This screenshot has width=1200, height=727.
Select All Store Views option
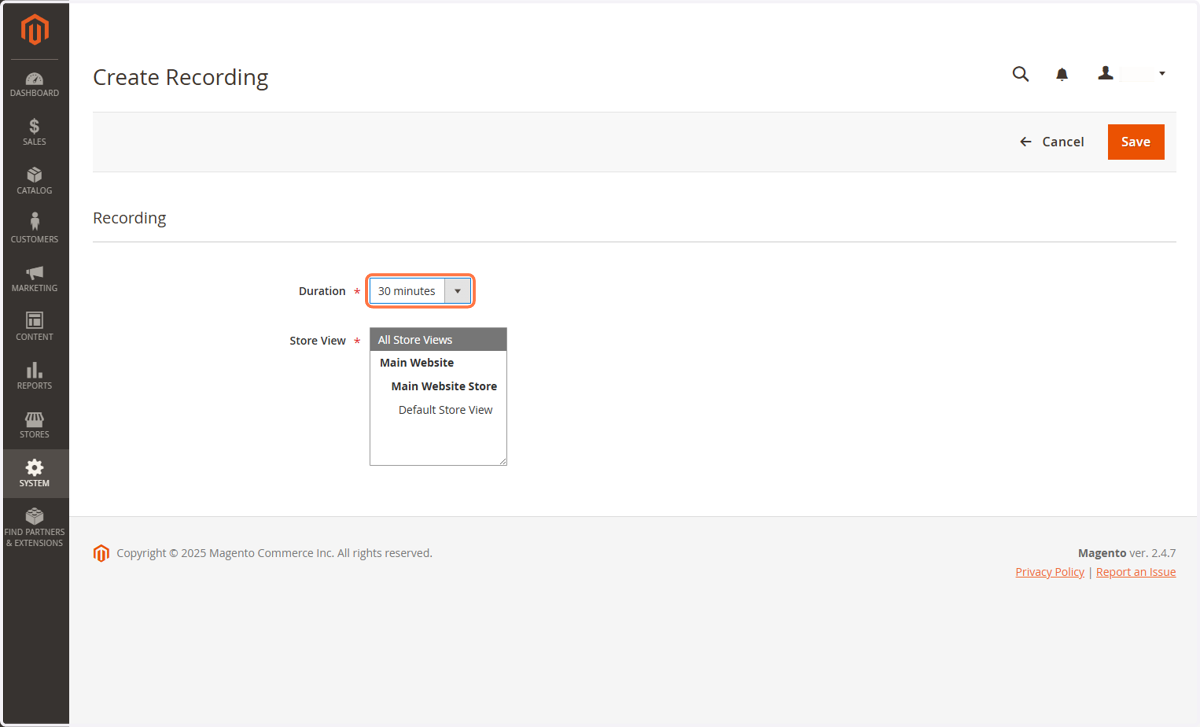coord(438,340)
